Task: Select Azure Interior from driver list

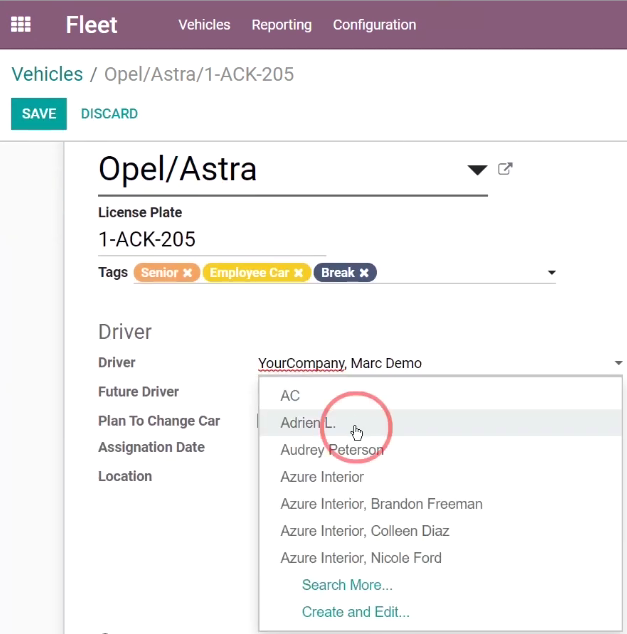Action: coord(440,477)
